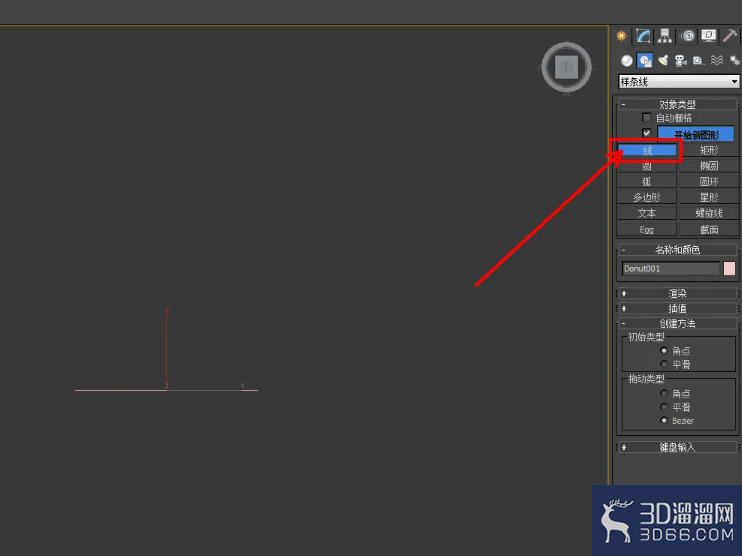Uncheck the 开始新图形 checkbox
Viewport: 742px width, 556px height.
coord(646,133)
